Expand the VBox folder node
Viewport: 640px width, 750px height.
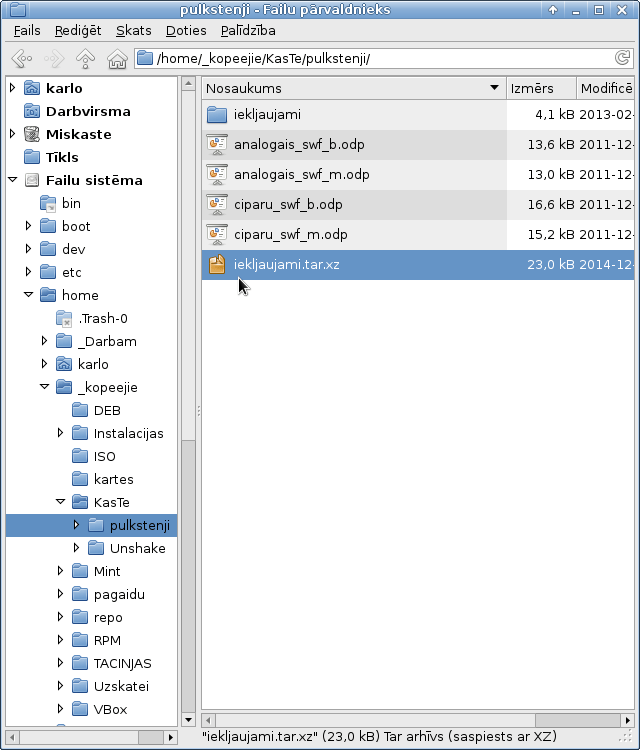pos(60,709)
